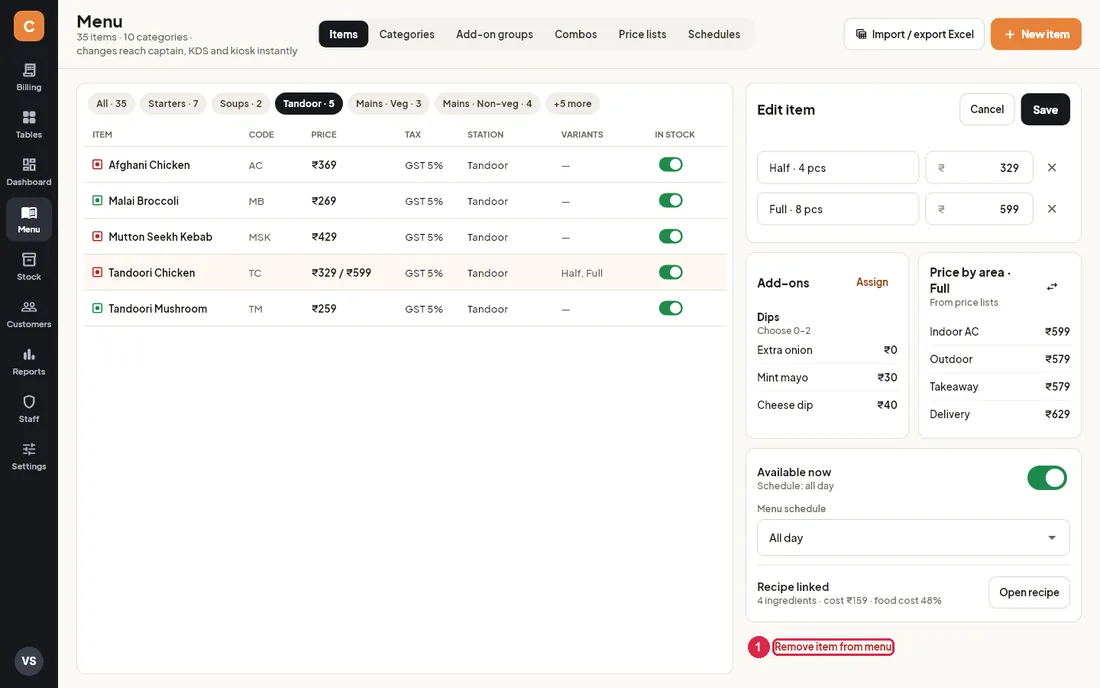1100x688 pixels.
Task: Assign add-ons to this item
Action: (872, 282)
